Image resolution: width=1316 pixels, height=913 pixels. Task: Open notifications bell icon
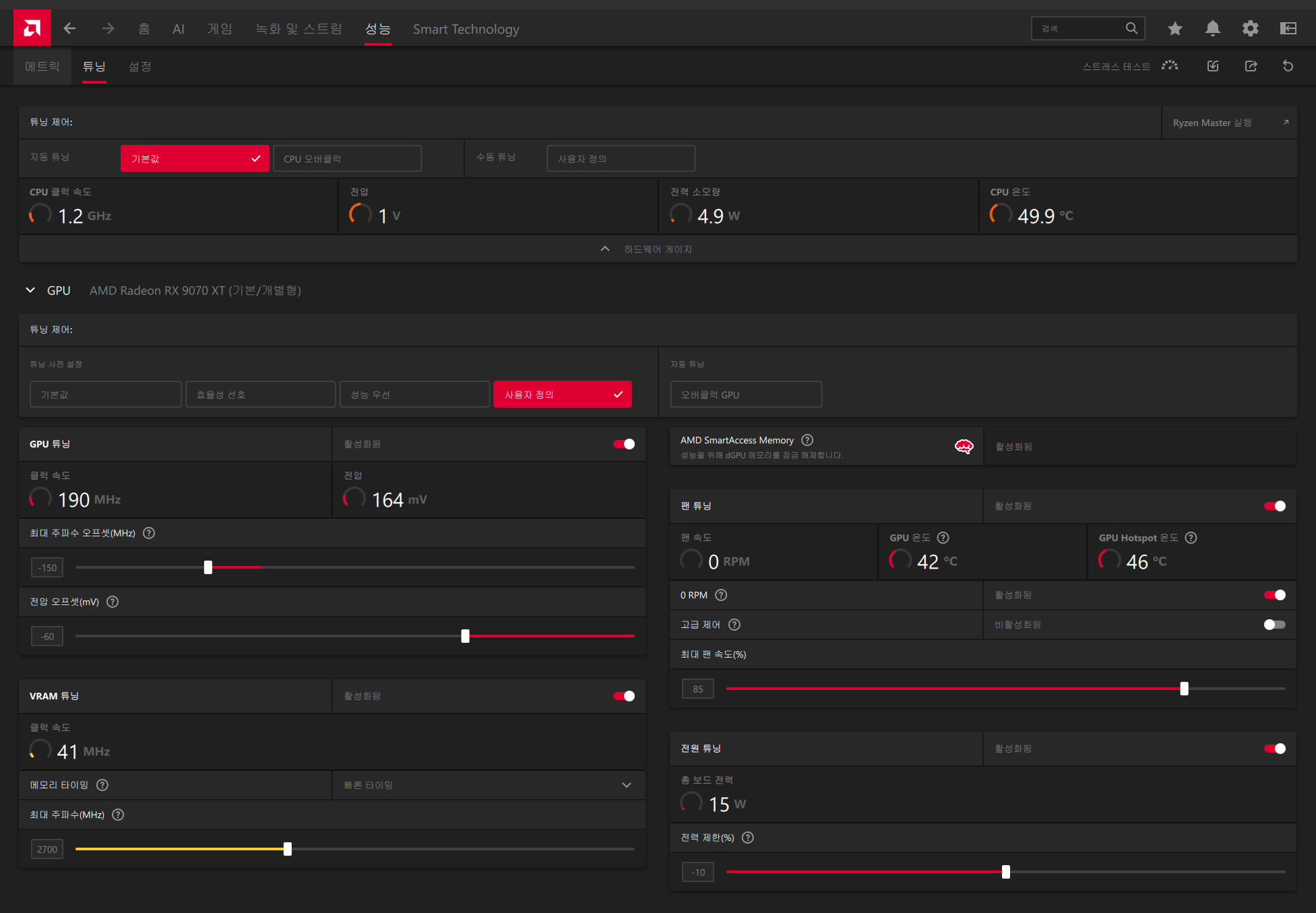tap(1212, 28)
